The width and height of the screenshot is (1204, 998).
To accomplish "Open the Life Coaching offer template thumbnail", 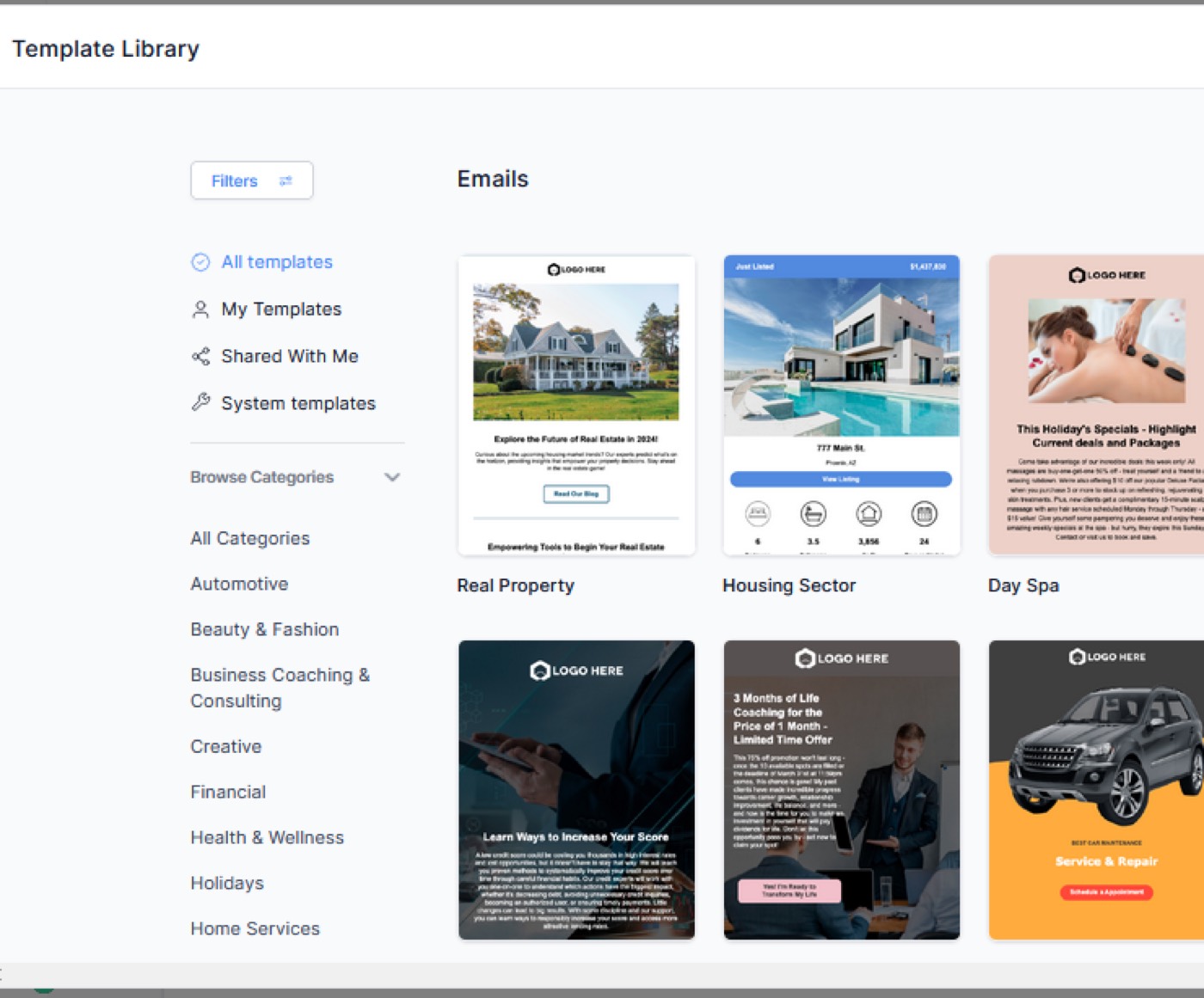I will tap(841, 790).
